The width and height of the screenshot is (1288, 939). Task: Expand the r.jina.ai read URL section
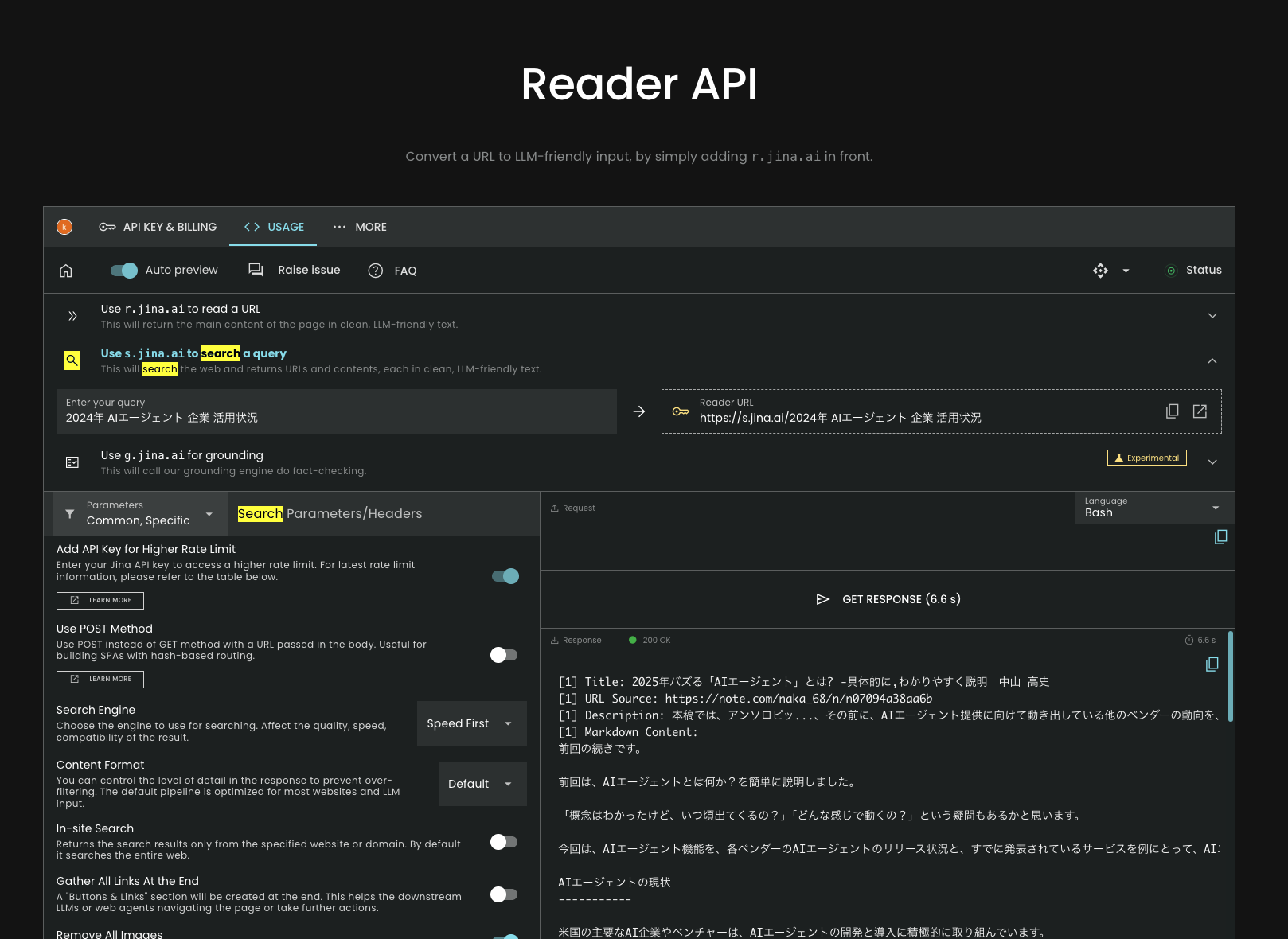point(1212,316)
